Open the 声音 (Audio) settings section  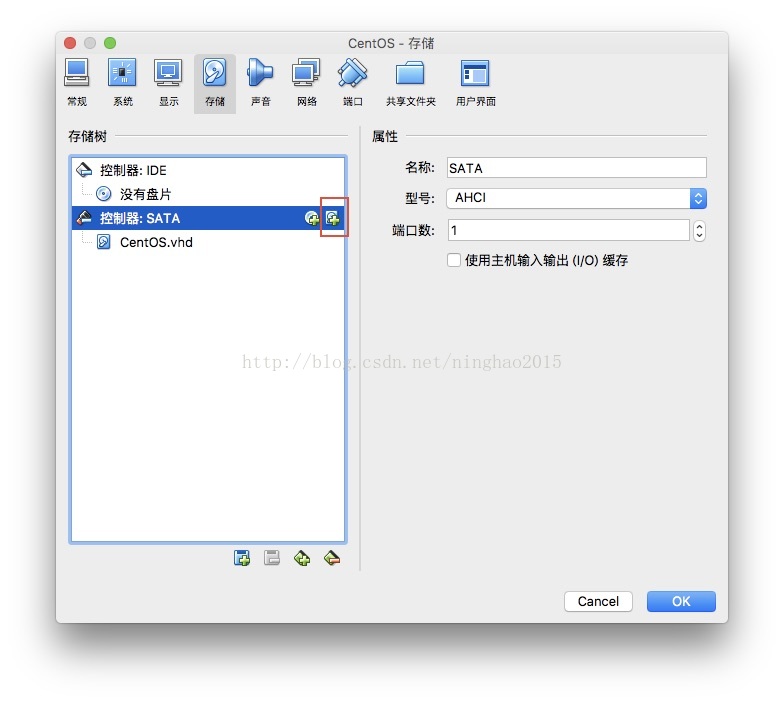260,83
